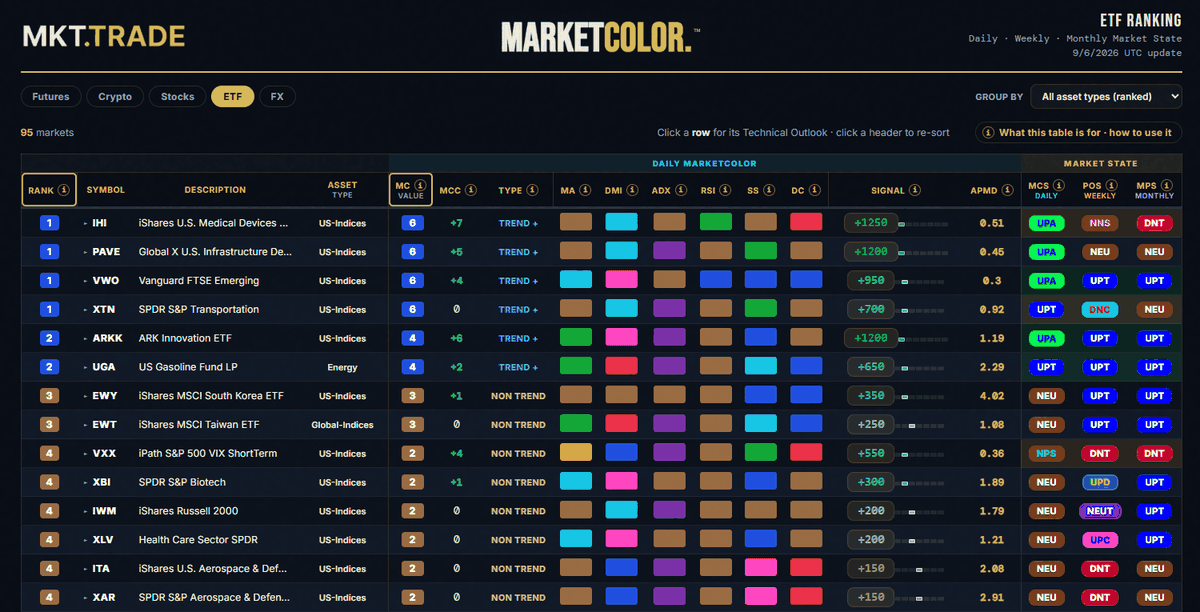Click the SIGNAL info icon
Screen dimensions: 1200x612
(915, 190)
